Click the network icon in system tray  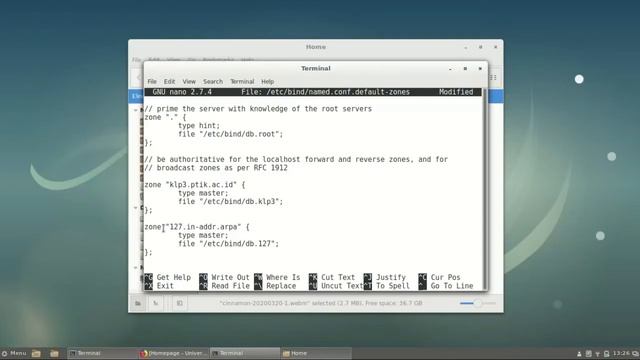tap(598, 354)
